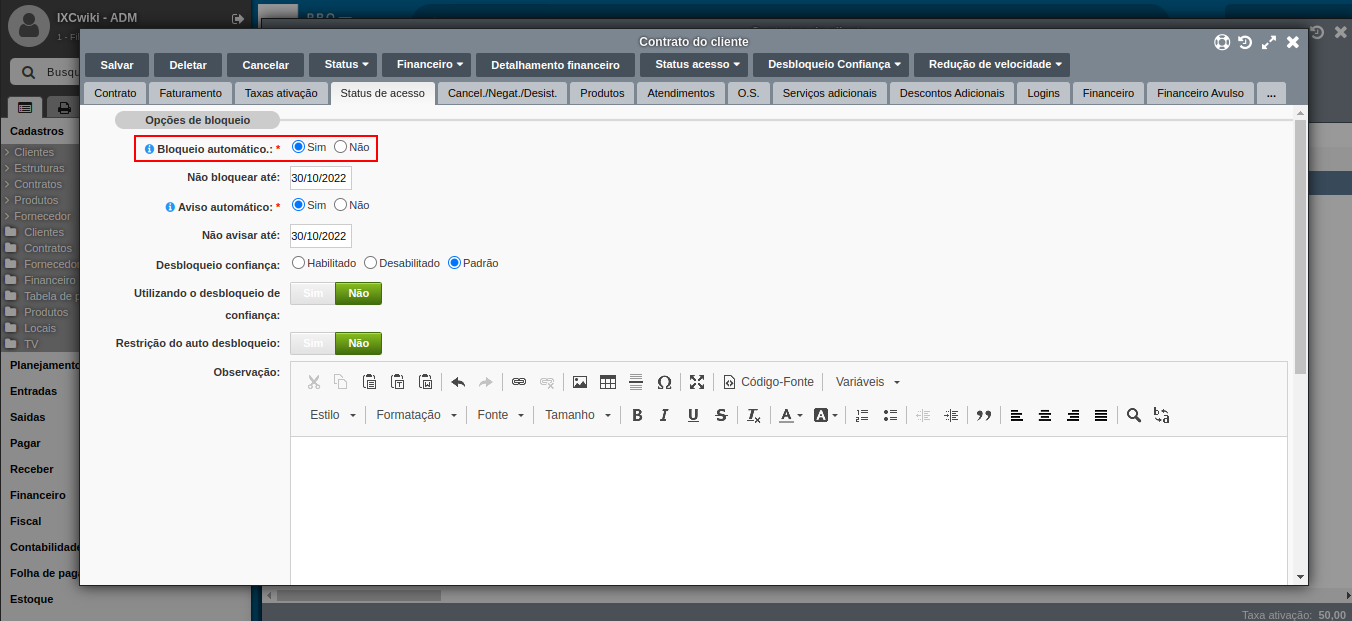Switch to the Contrato tab
Viewport: 1352px width, 621px height.
(115, 93)
